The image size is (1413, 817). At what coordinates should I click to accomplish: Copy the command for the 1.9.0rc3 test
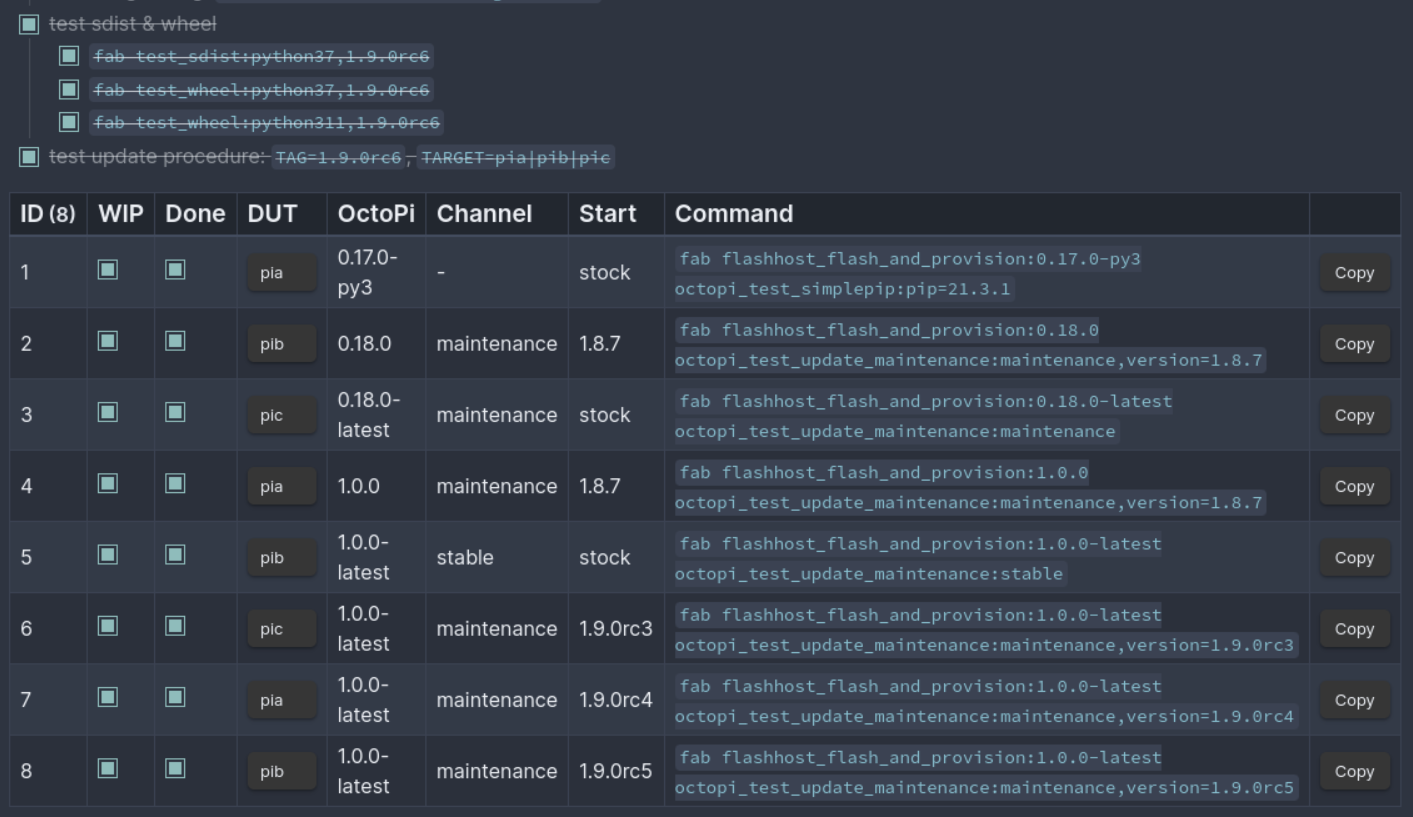click(x=1354, y=628)
